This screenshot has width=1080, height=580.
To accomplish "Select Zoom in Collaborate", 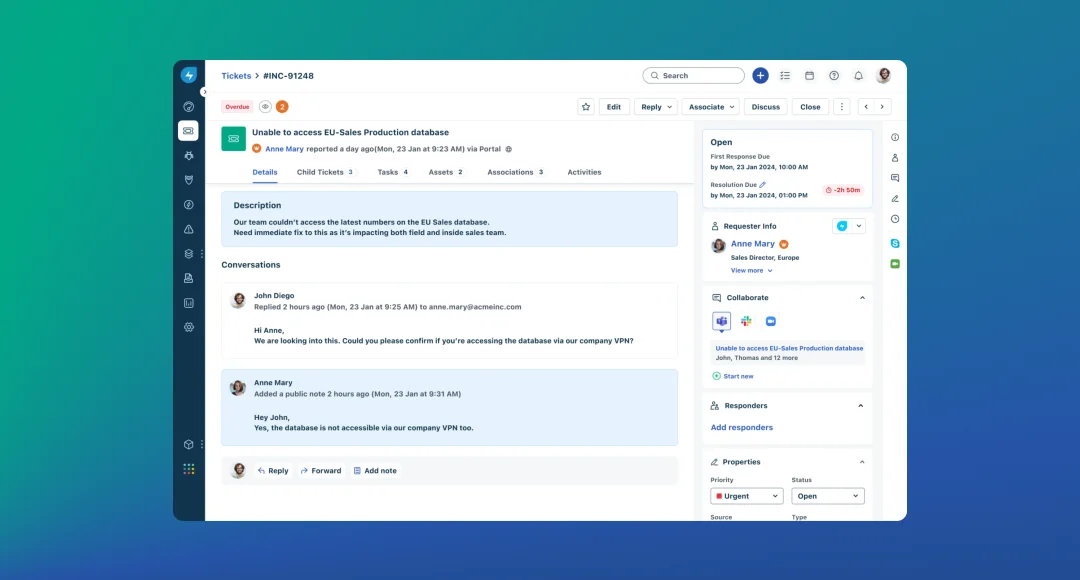I will pyautogui.click(x=771, y=321).
